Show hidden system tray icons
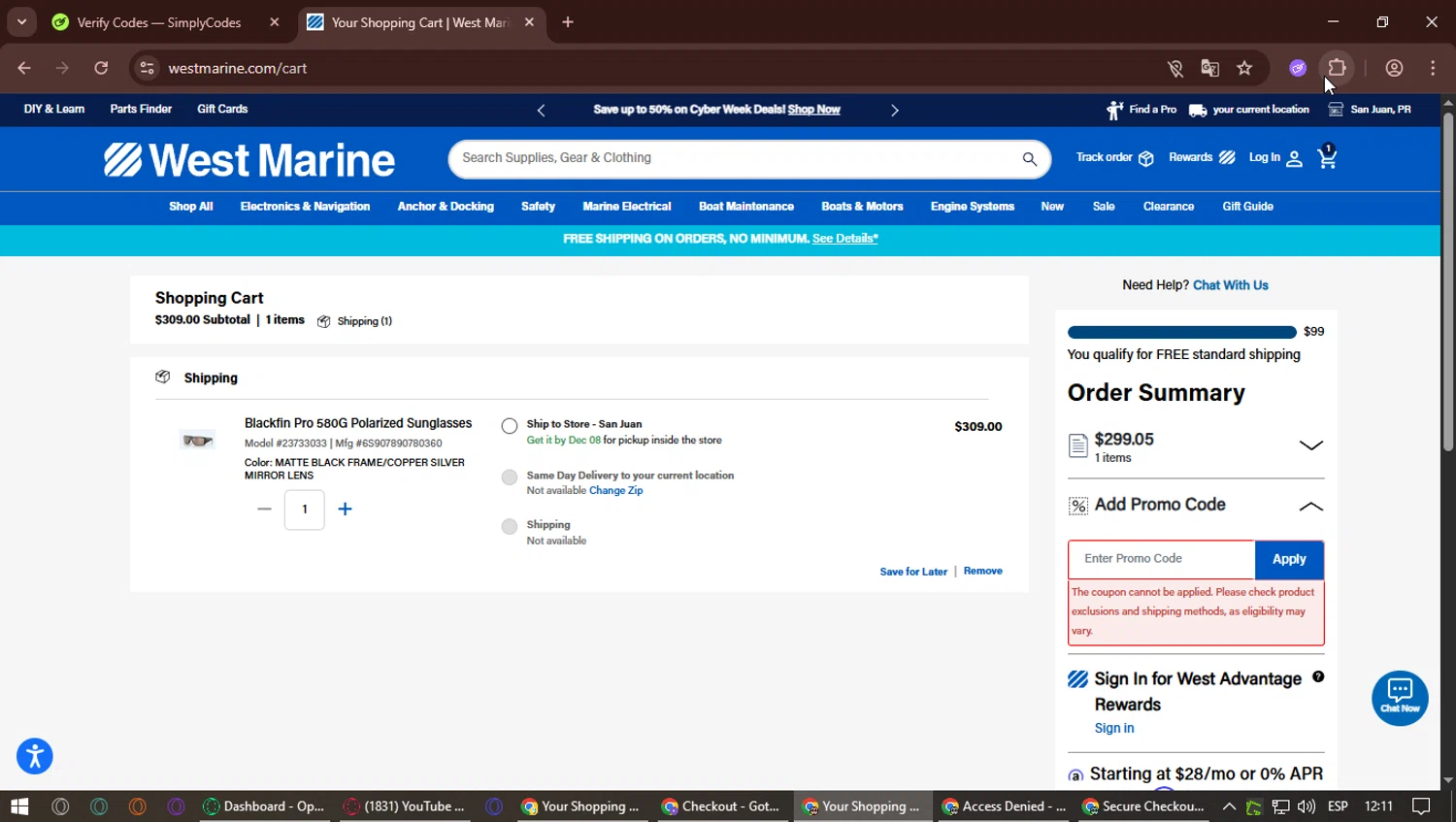The width and height of the screenshot is (1456, 822). pos(1229,806)
